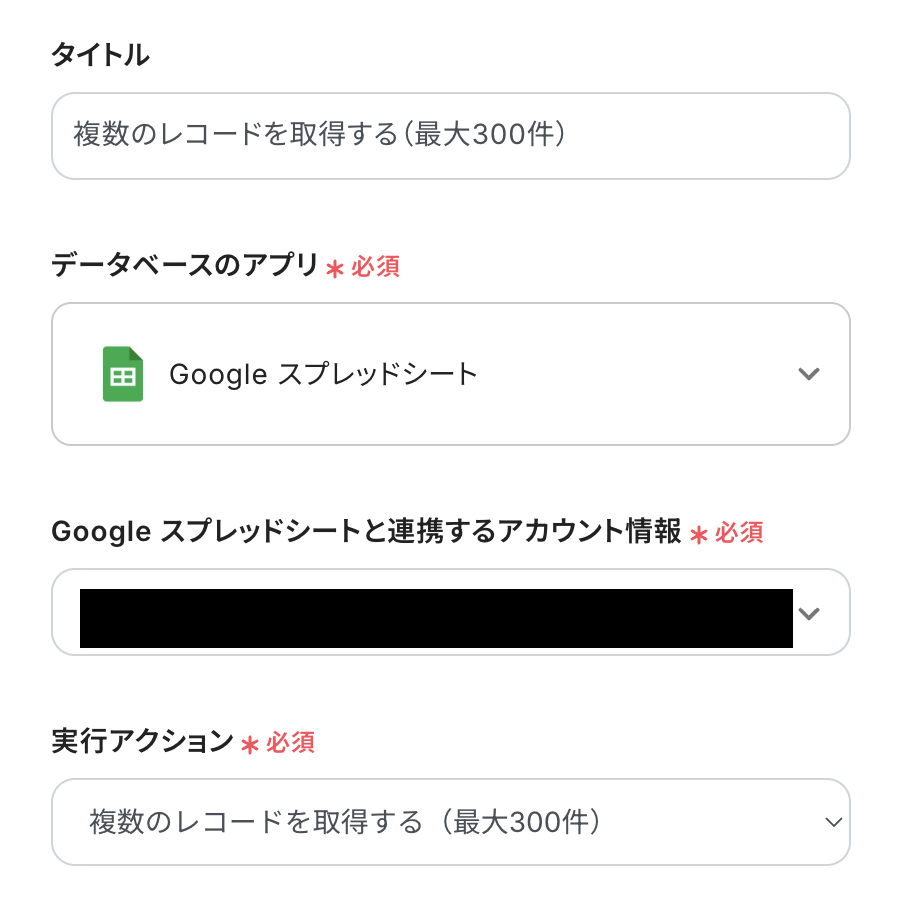
Task: Click the データベースのアプリ label
Action: pyautogui.click(x=184, y=266)
